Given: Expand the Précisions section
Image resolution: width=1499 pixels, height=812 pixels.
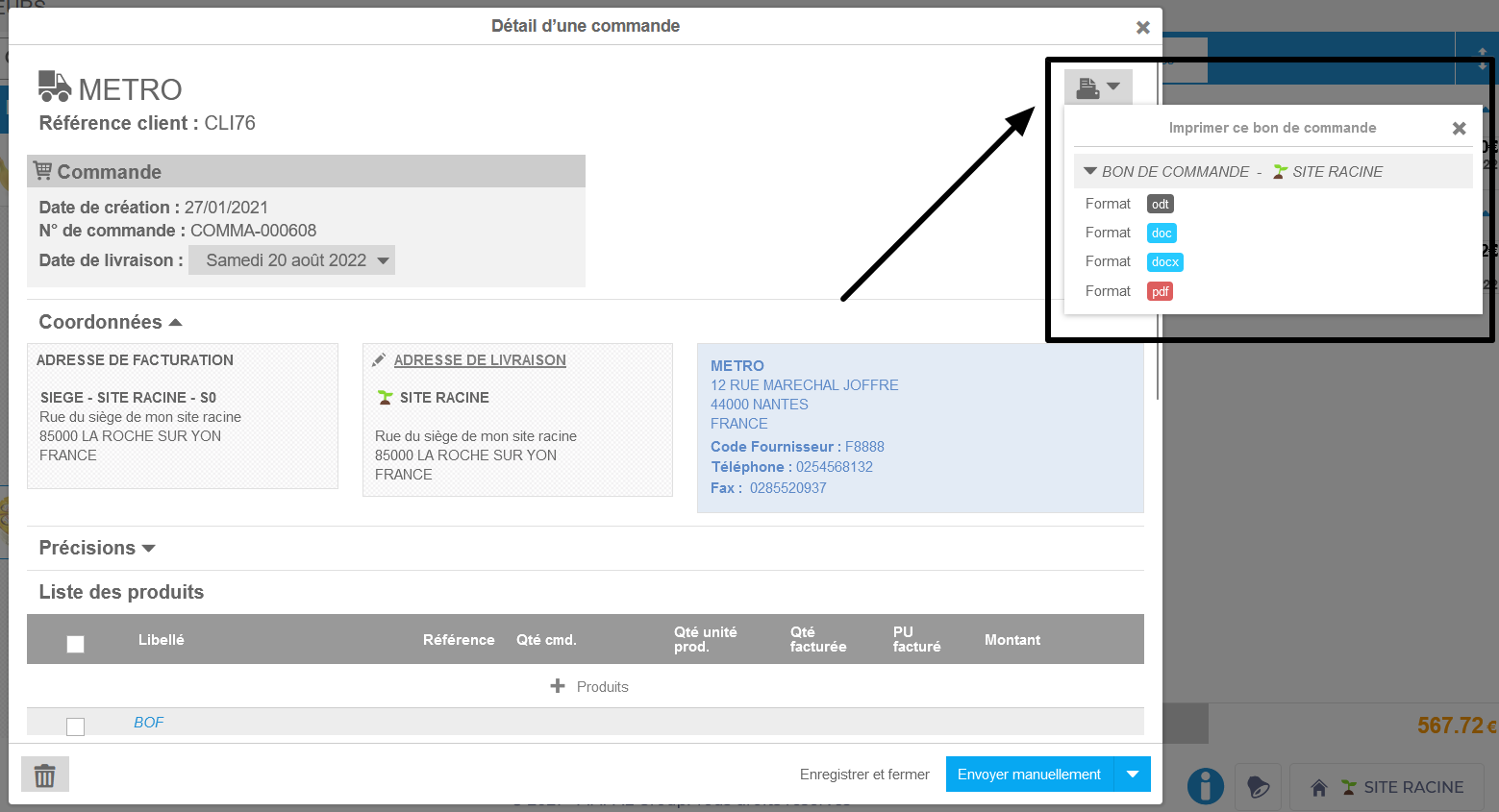Looking at the screenshot, I should [148, 549].
